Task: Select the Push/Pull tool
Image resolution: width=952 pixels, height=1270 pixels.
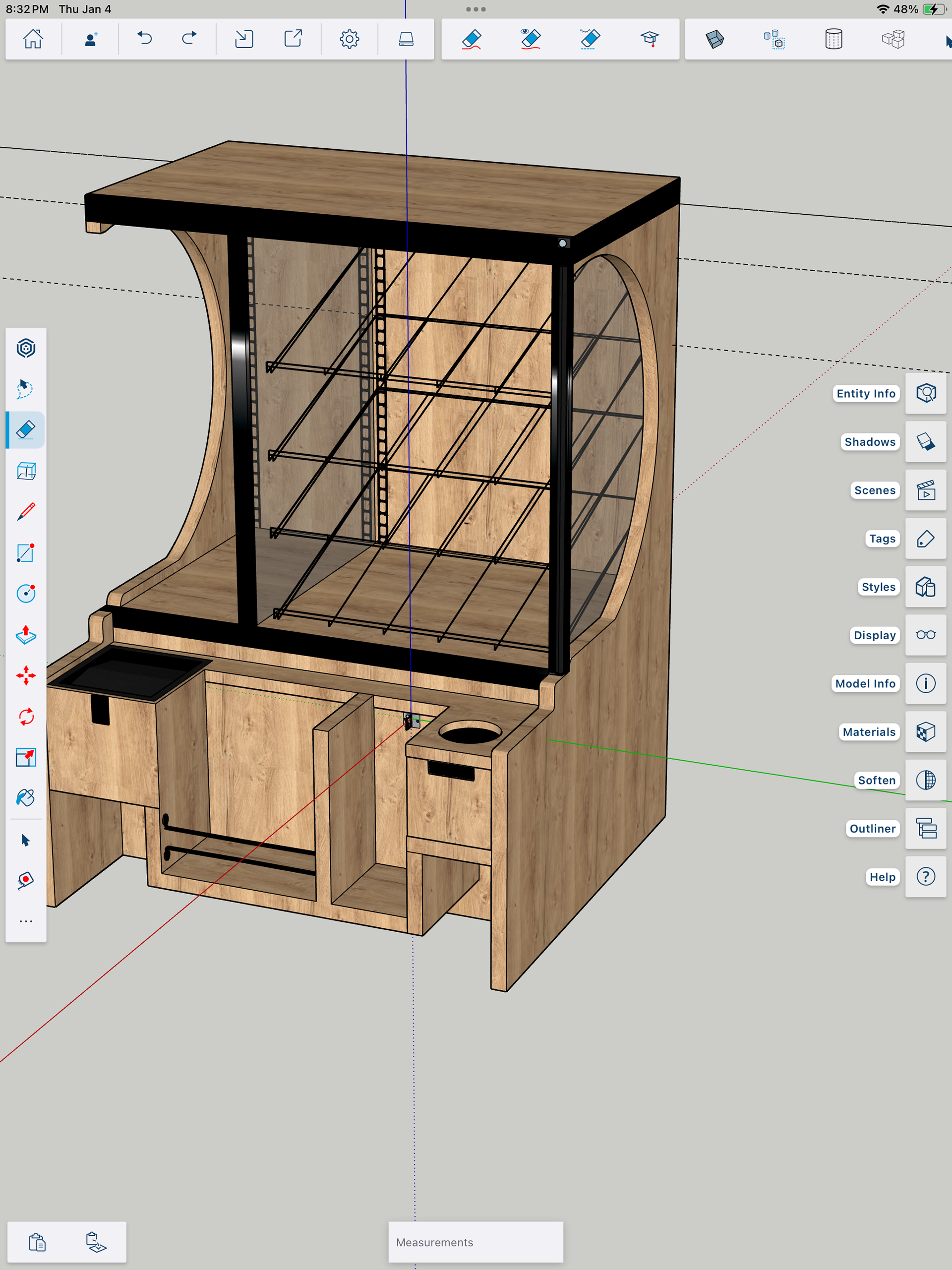Action: [x=26, y=634]
